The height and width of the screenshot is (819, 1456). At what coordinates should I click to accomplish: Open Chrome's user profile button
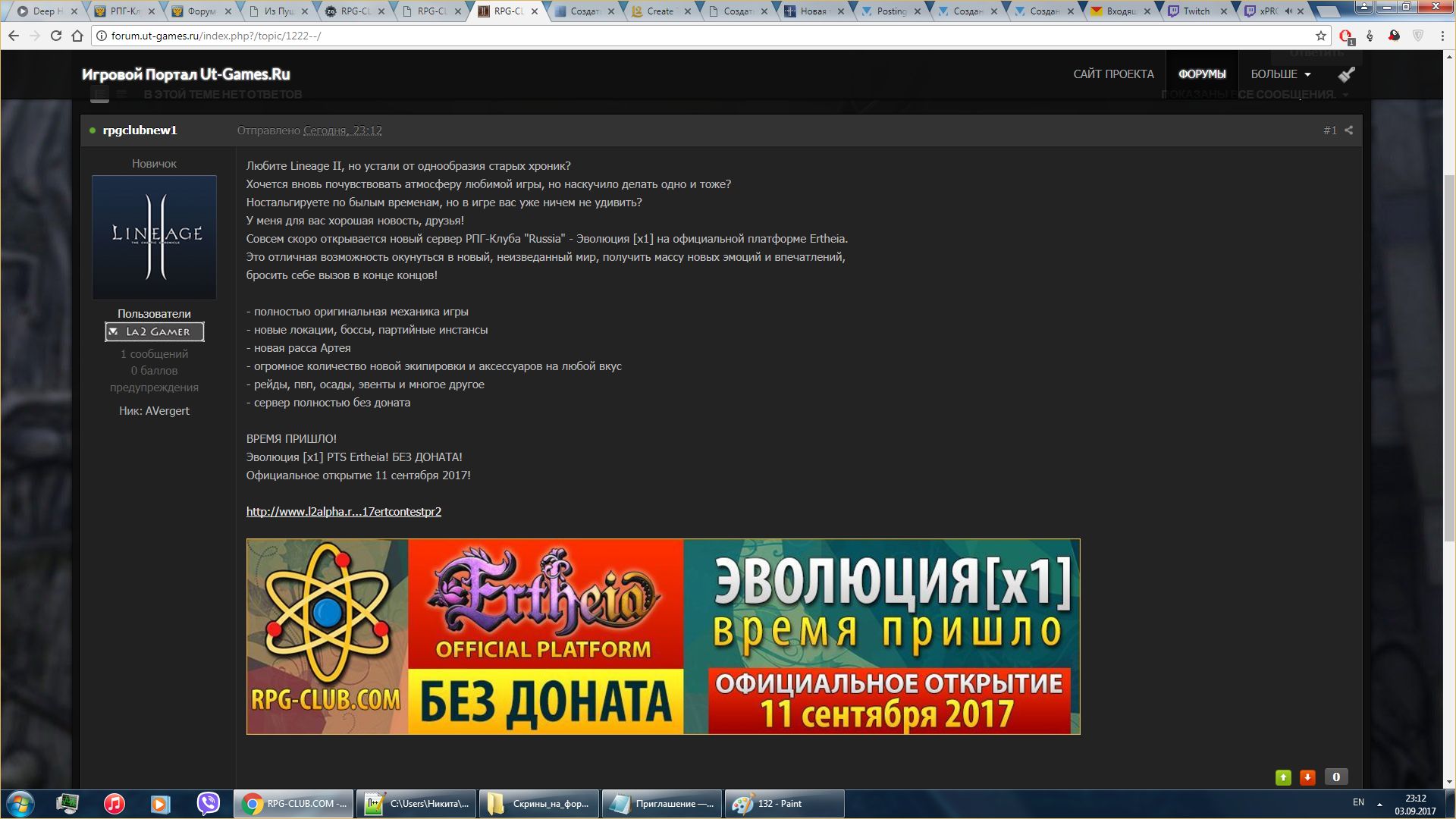(x=1363, y=8)
